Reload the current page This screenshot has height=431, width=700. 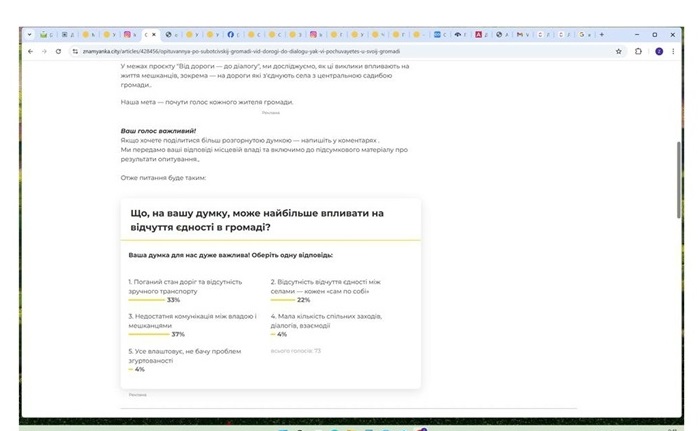(x=58, y=51)
